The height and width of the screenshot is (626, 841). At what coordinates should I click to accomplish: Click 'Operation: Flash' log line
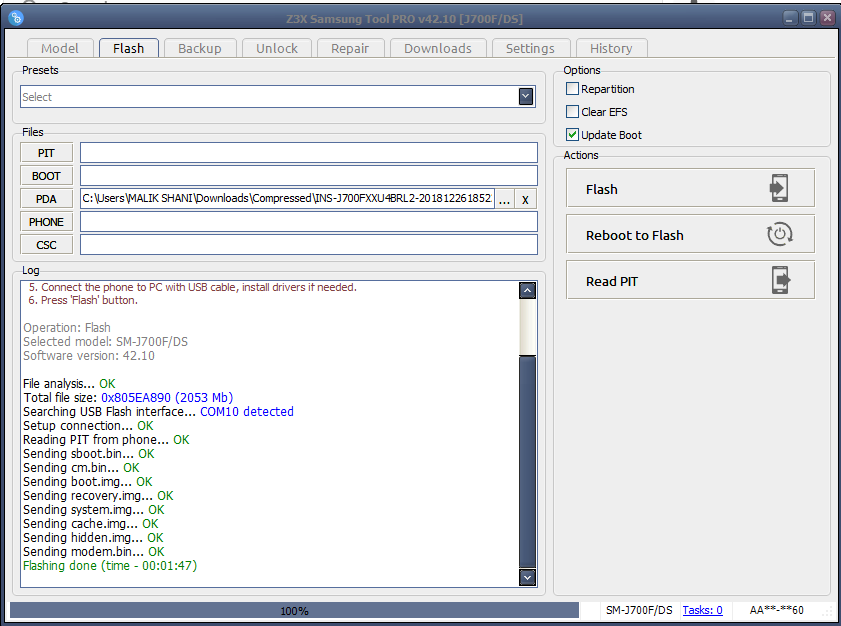pyautogui.click(x=67, y=328)
